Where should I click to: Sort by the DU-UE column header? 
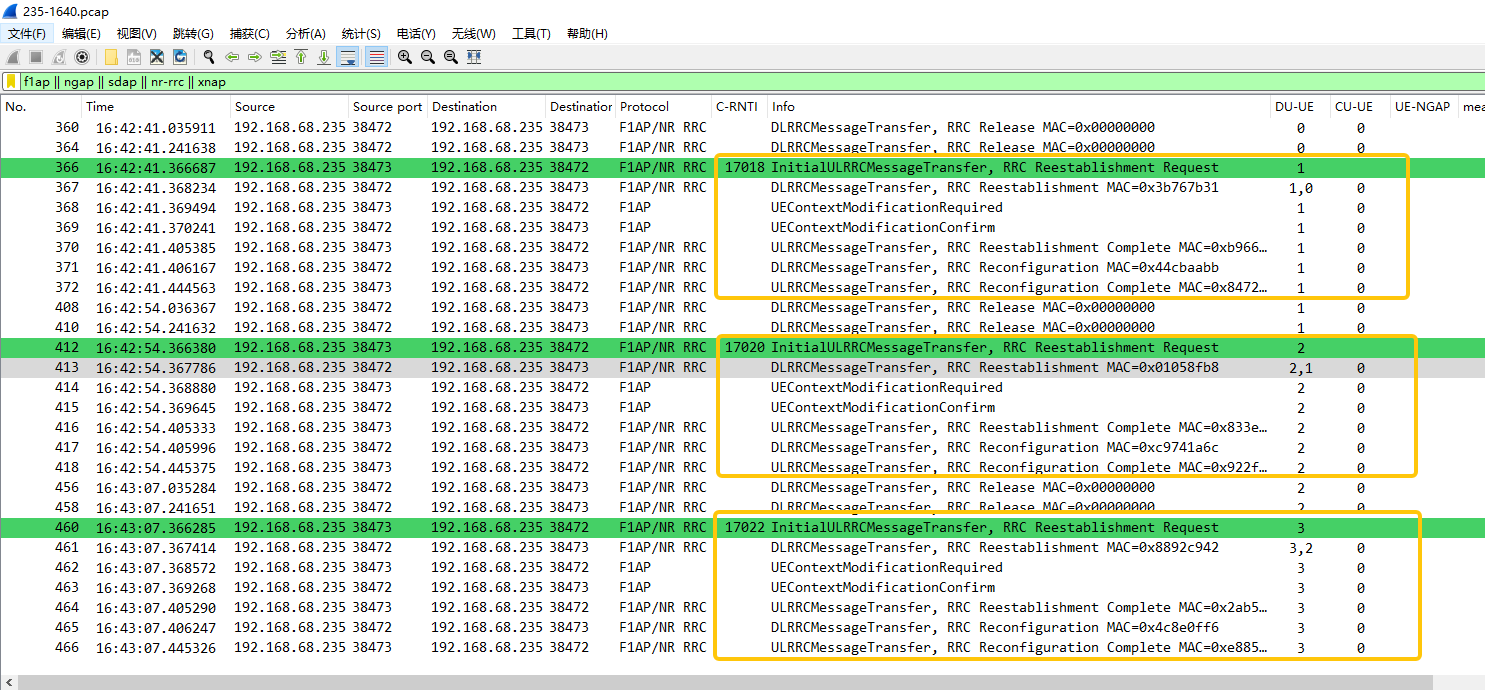click(x=1300, y=107)
